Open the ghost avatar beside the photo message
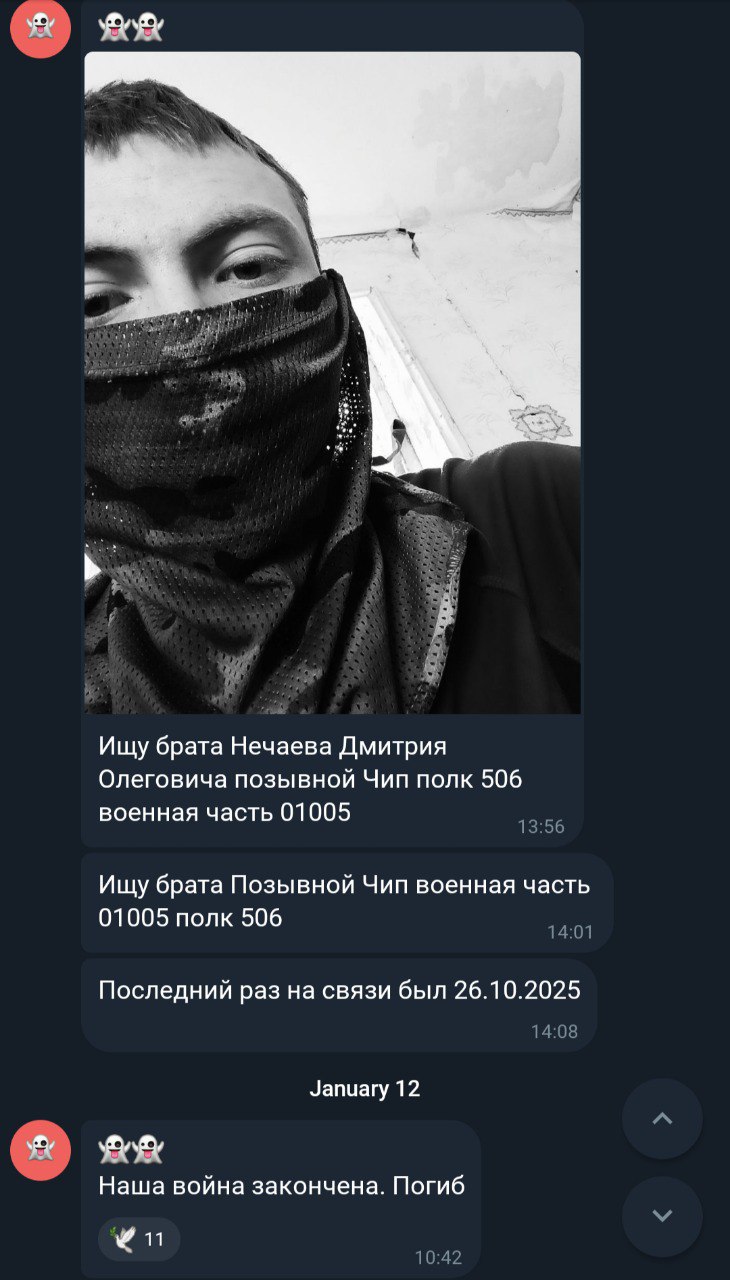The image size is (730, 1280). 40,28
